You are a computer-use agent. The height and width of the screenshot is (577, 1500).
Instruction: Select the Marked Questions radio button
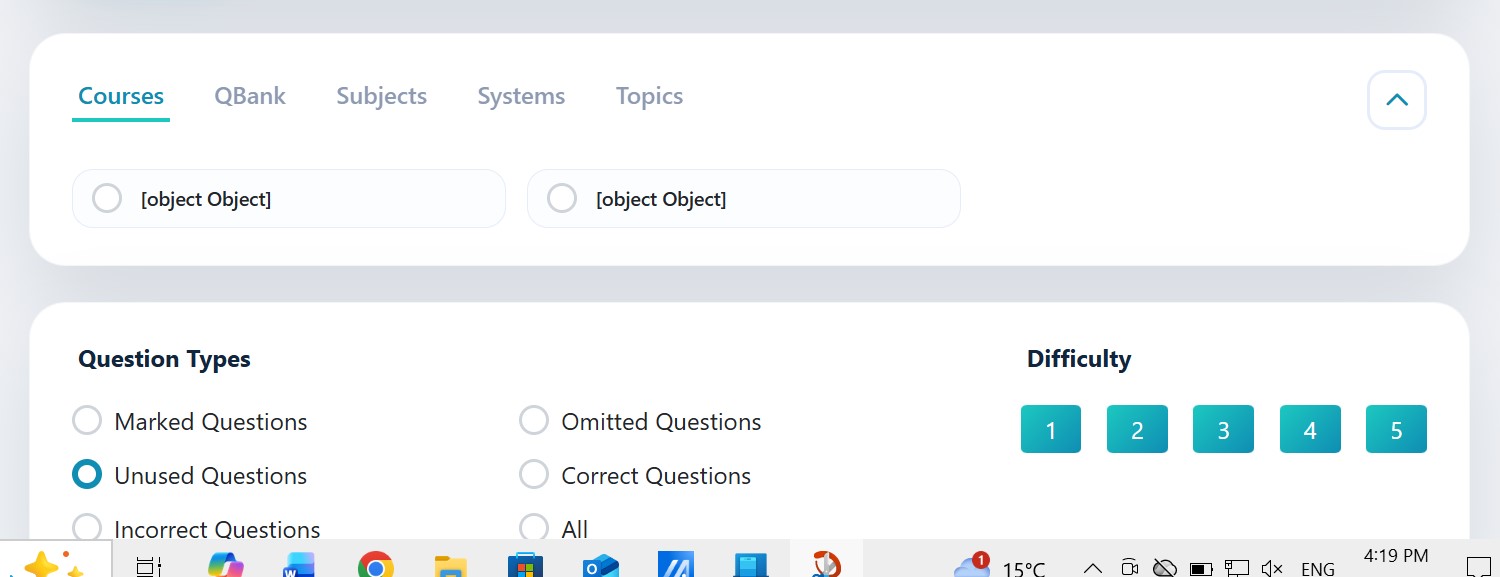[x=87, y=421]
